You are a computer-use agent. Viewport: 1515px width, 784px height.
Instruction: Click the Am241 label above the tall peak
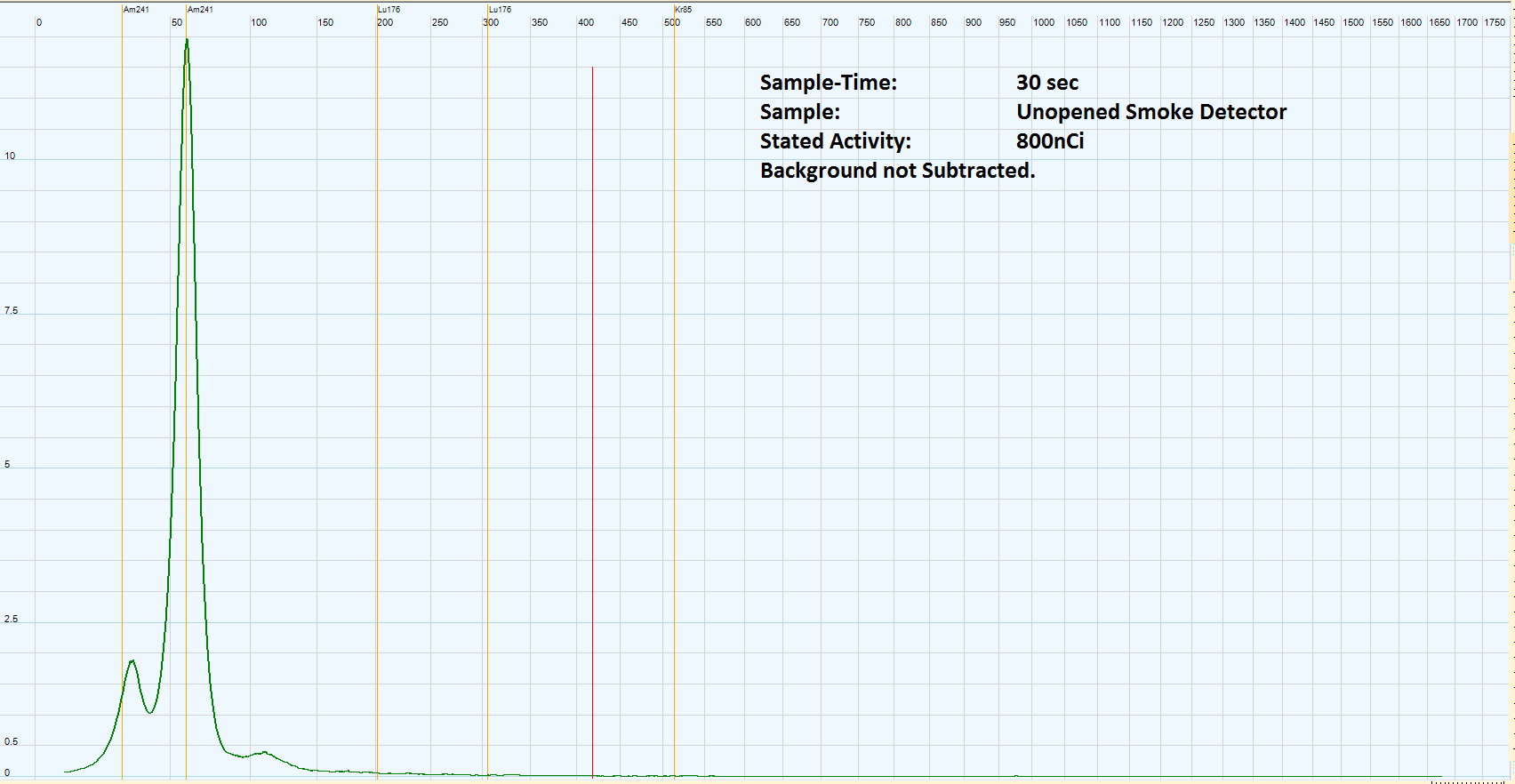tap(201, 10)
